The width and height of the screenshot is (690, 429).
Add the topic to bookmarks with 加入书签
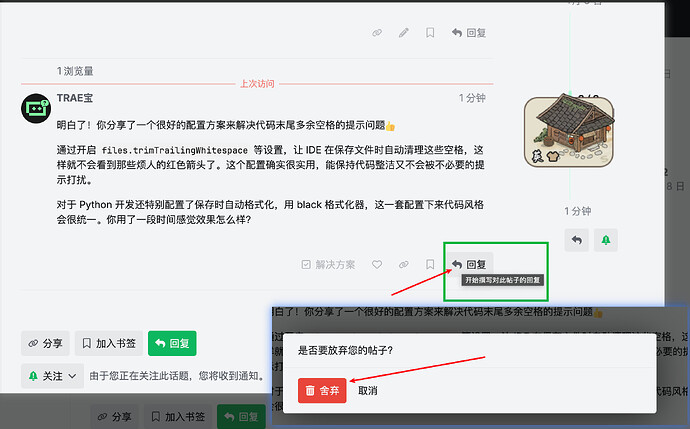point(109,343)
